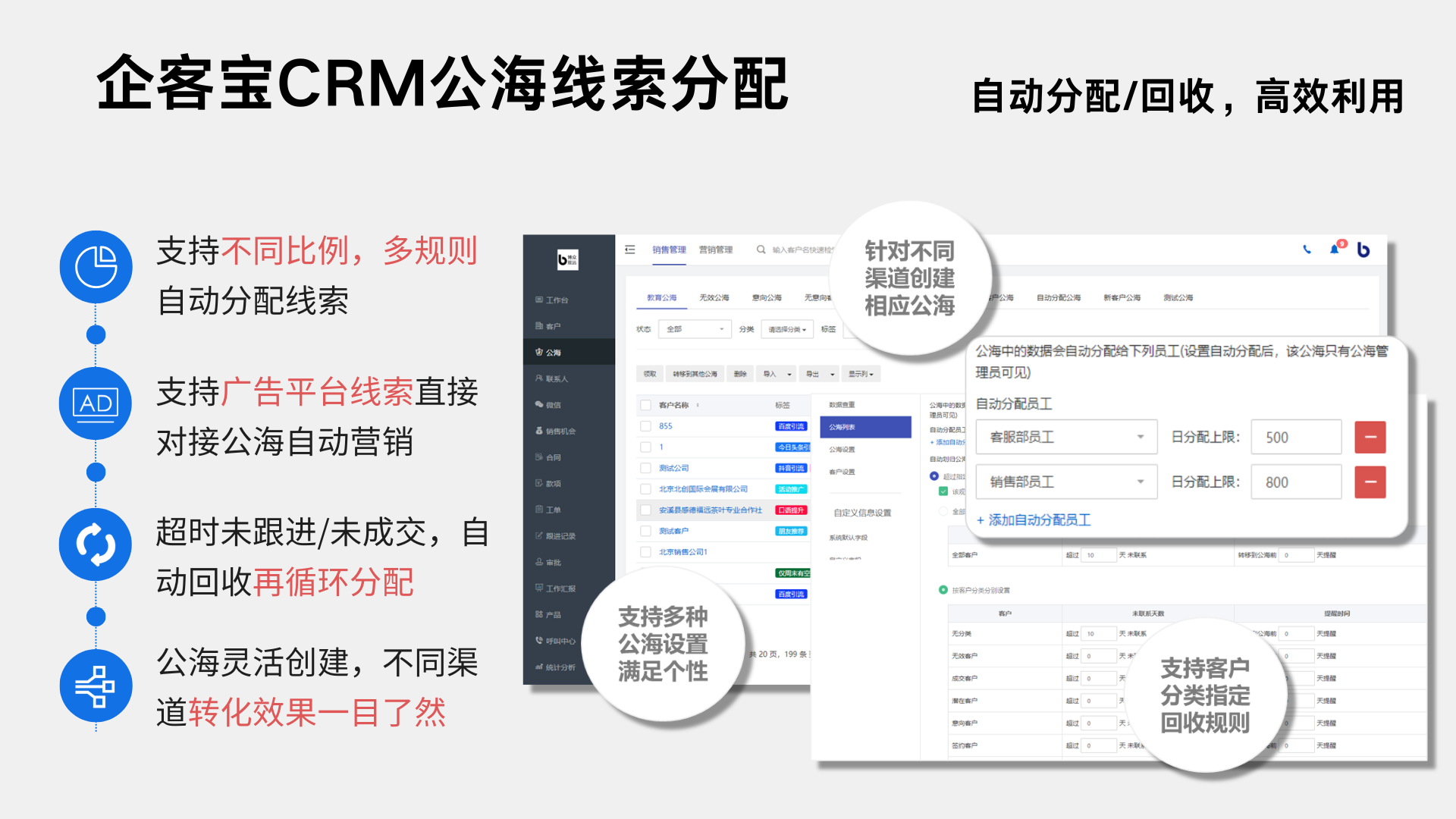Open 微信 in the sidebar

pos(553,405)
